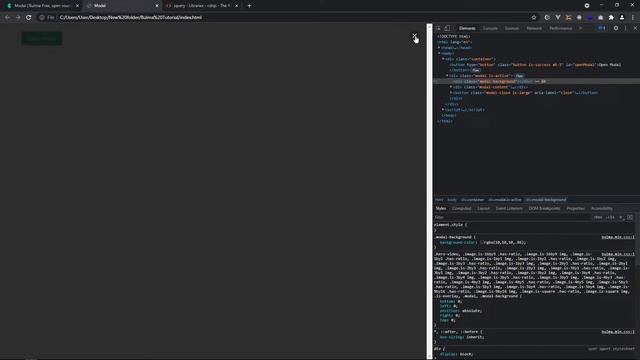The height and width of the screenshot is (360, 640).
Task: Show more DevTools tabs with the chevron
Action: [x=580, y=28]
